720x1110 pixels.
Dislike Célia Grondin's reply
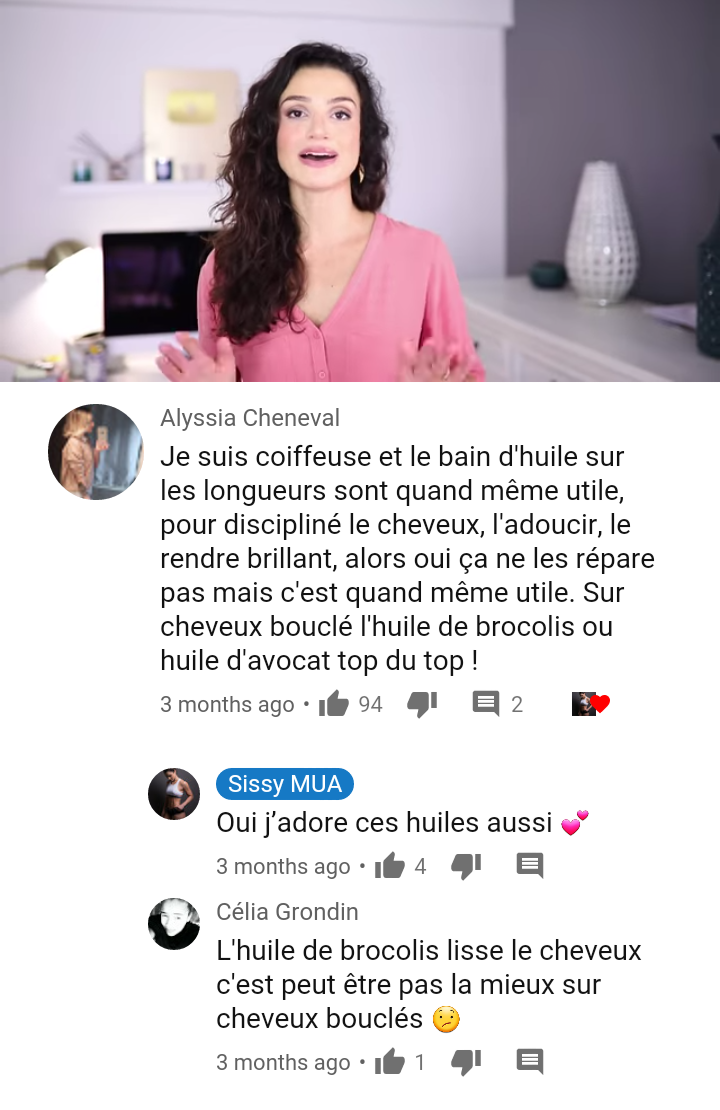point(467,1062)
